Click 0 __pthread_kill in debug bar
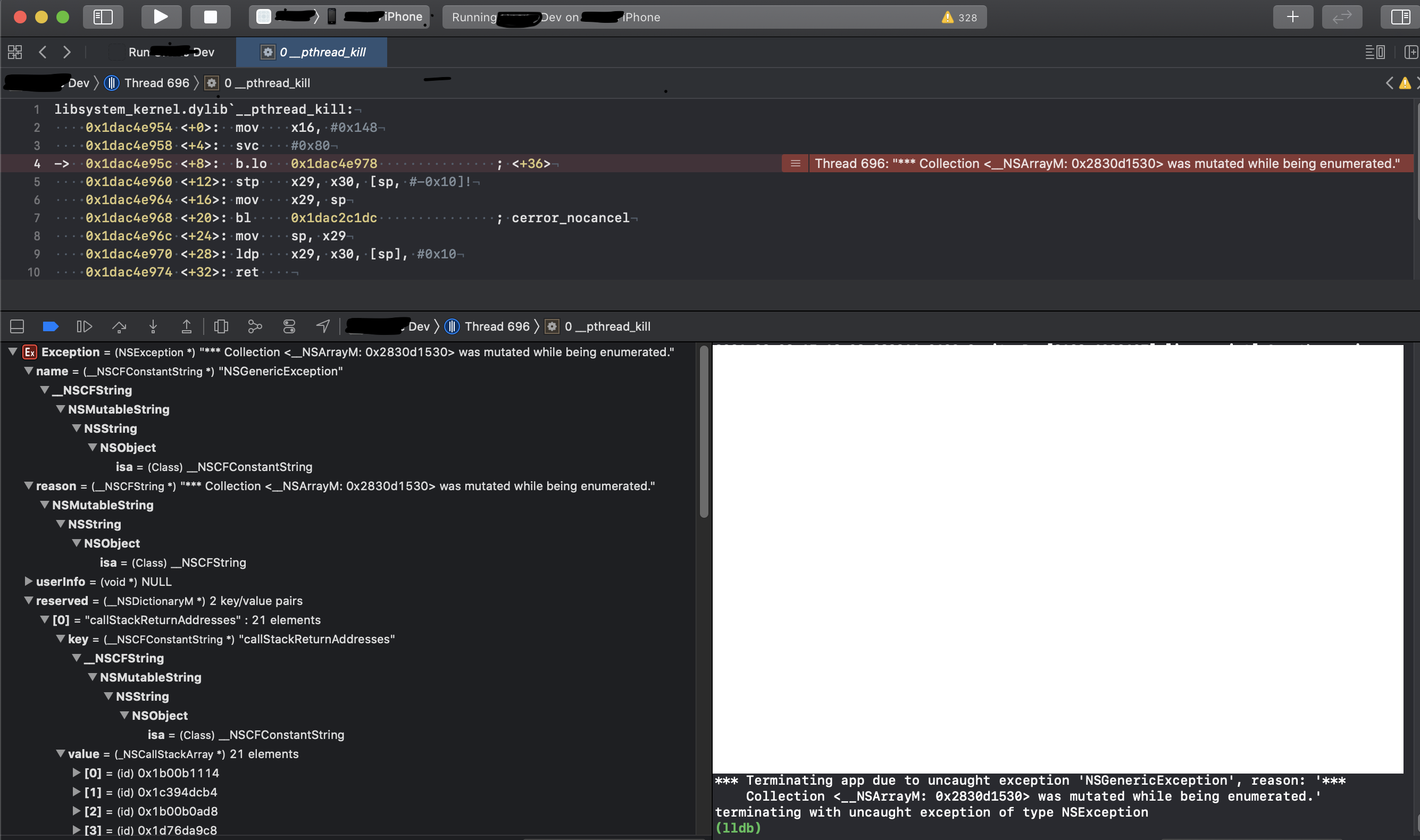 [598, 326]
